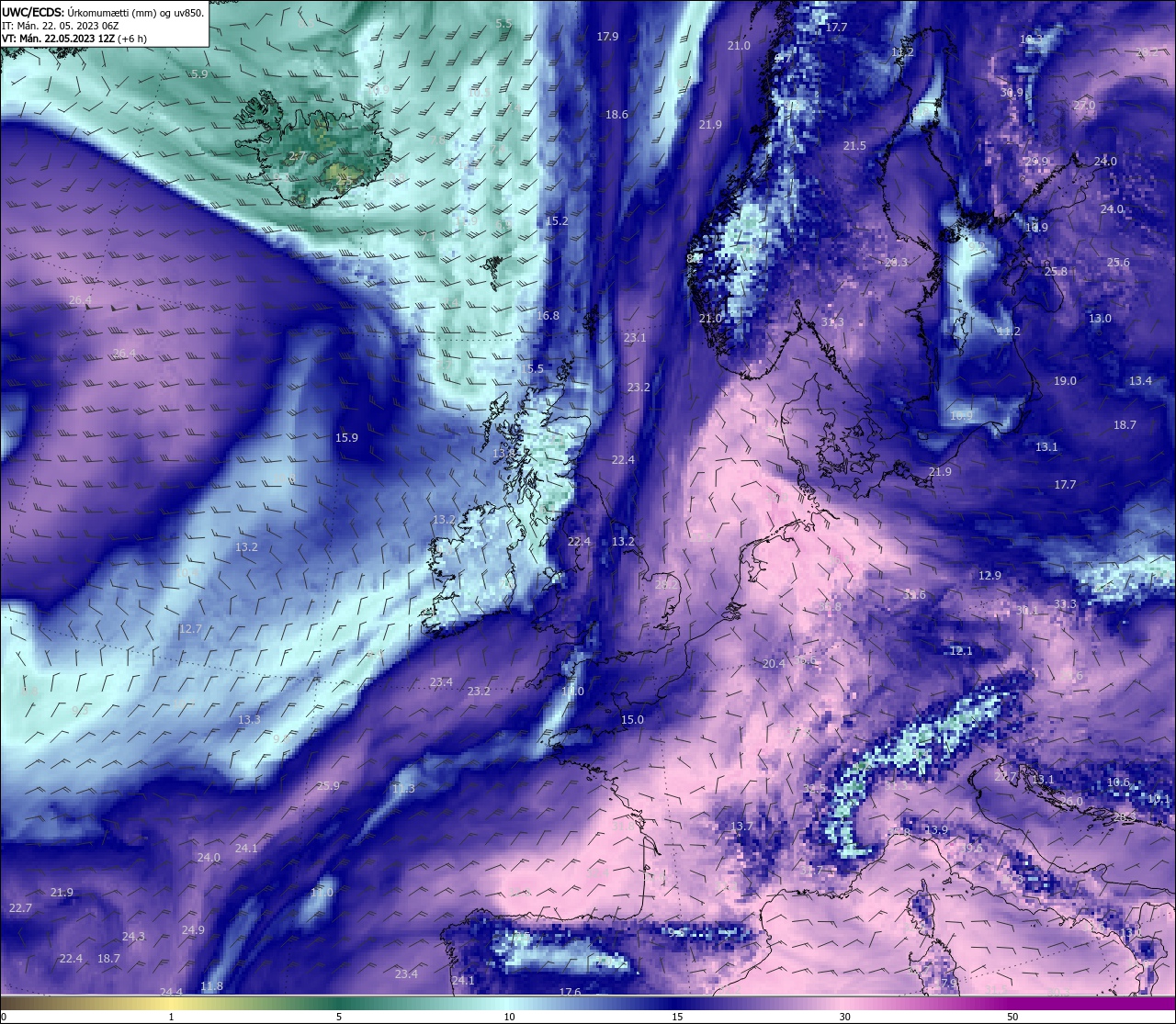Click the map value 11.2
The image size is (1176, 1024).
coord(1009,332)
